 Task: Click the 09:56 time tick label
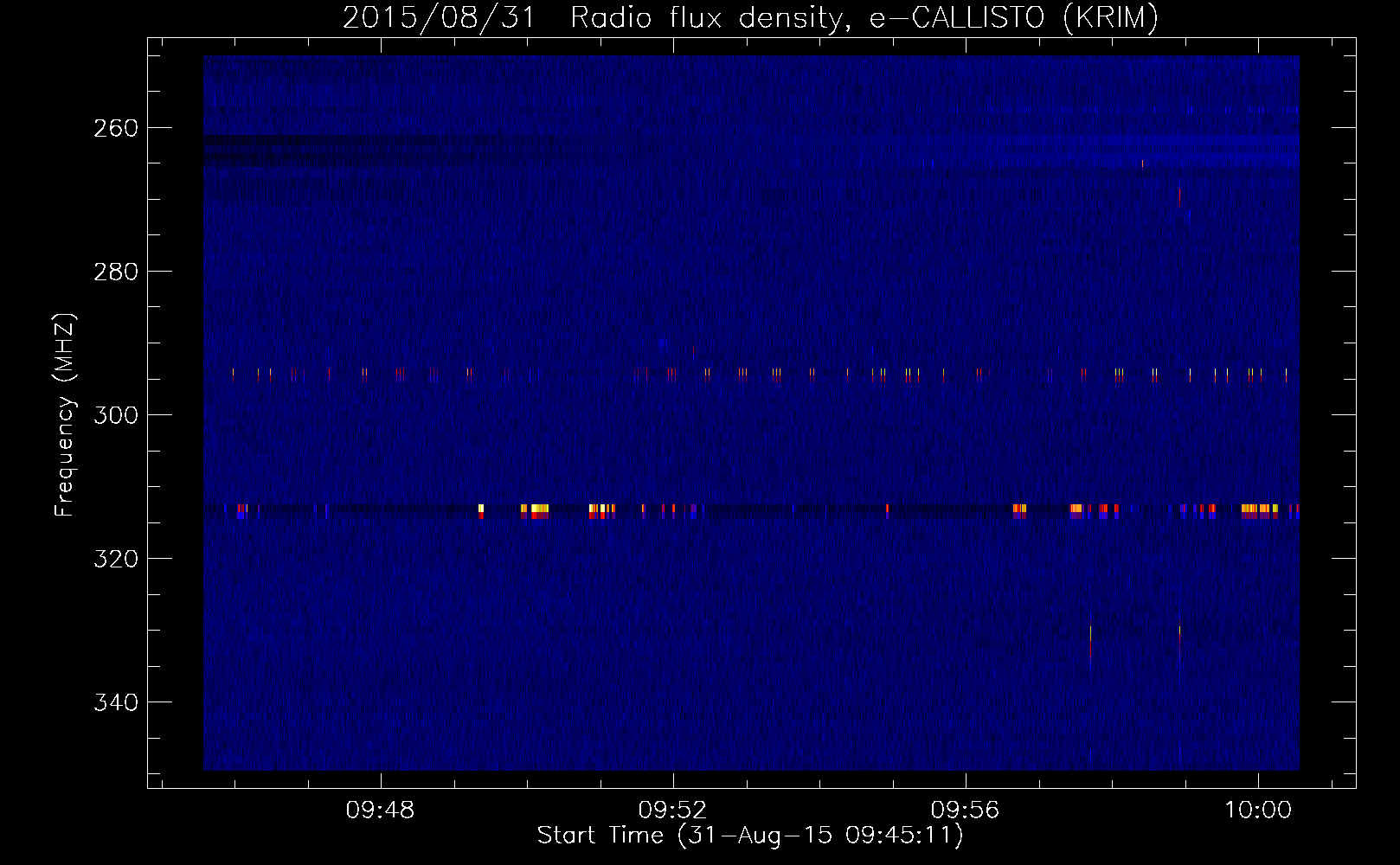click(x=965, y=811)
